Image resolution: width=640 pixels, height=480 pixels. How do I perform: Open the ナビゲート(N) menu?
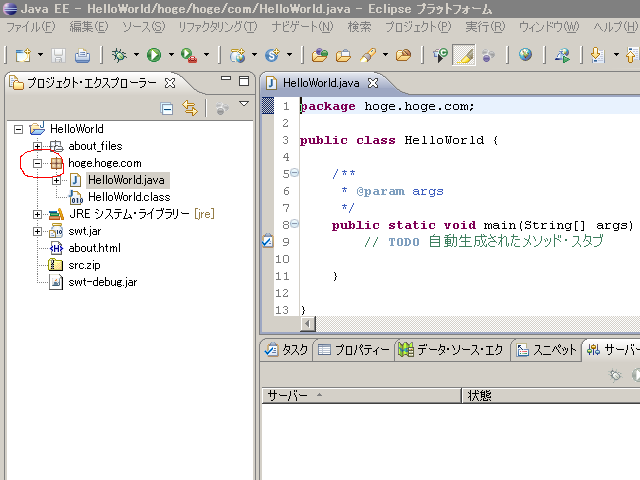[x=302, y=27]
